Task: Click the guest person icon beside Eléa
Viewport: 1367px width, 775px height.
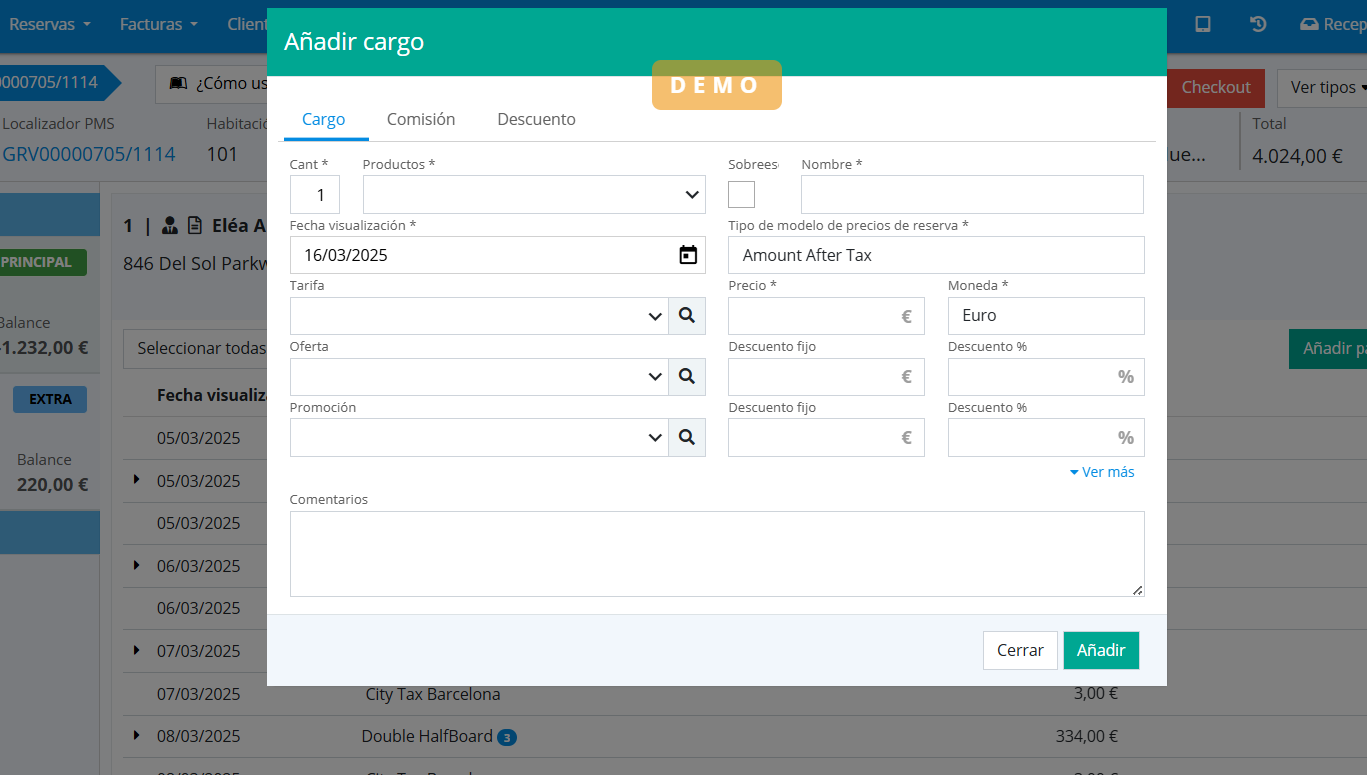Action: click(170, 226)
